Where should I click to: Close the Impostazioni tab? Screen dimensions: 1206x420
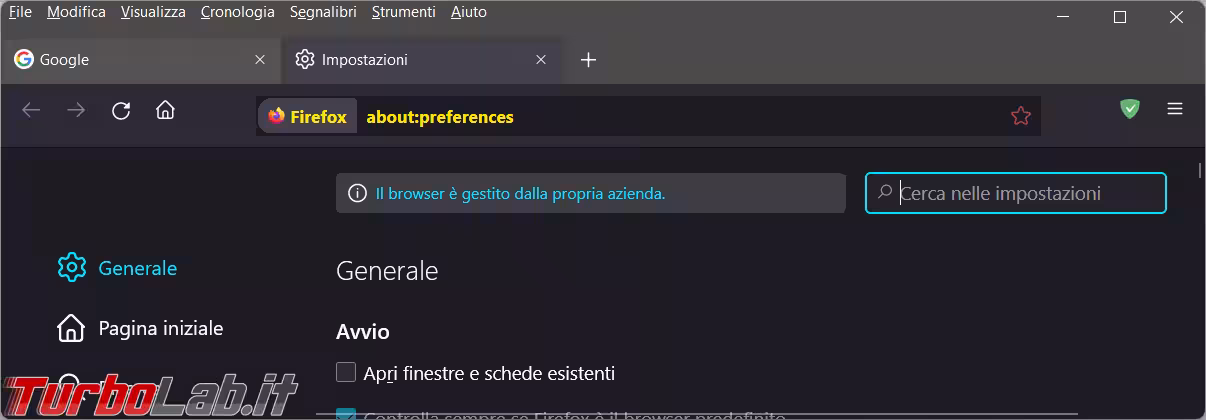541,60
